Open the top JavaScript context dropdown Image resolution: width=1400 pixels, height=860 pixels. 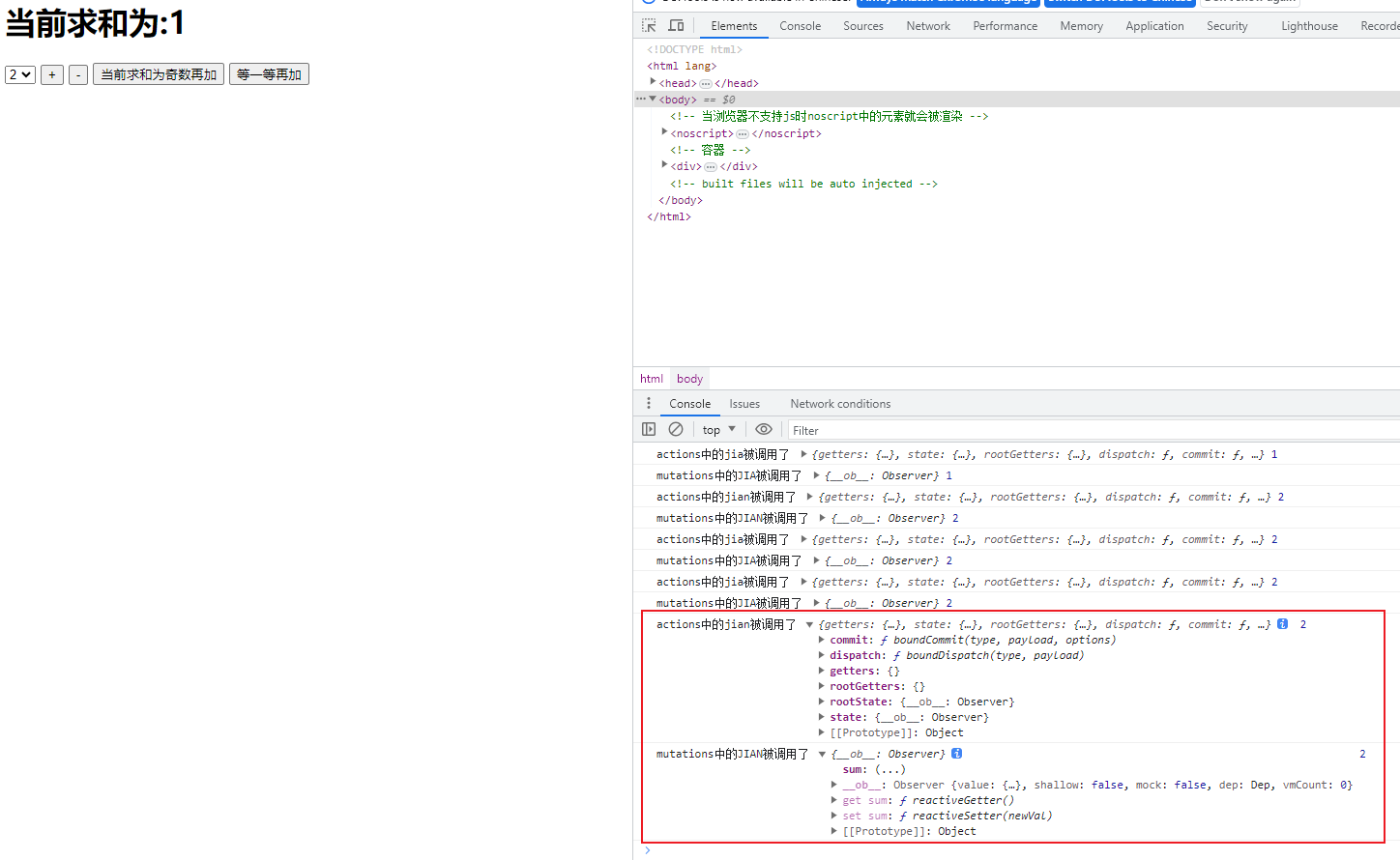pos(718,430)
